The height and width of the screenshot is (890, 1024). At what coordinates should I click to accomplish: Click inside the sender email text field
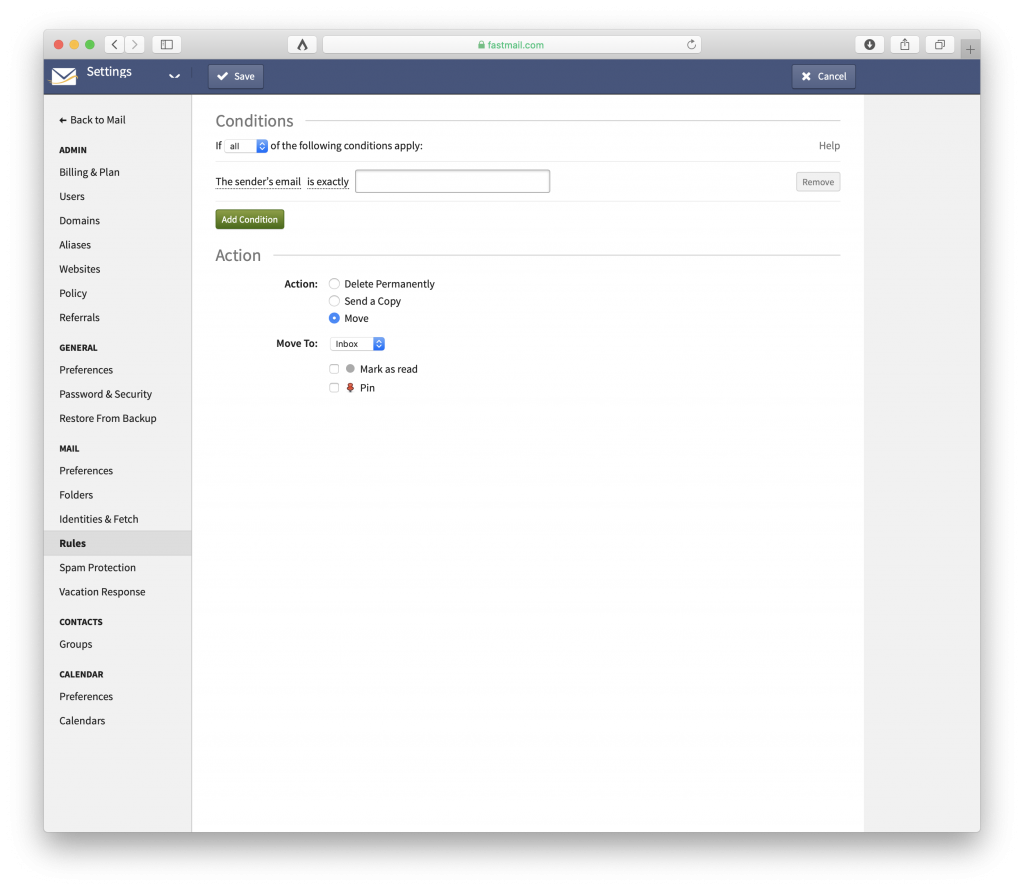[452, 181]
